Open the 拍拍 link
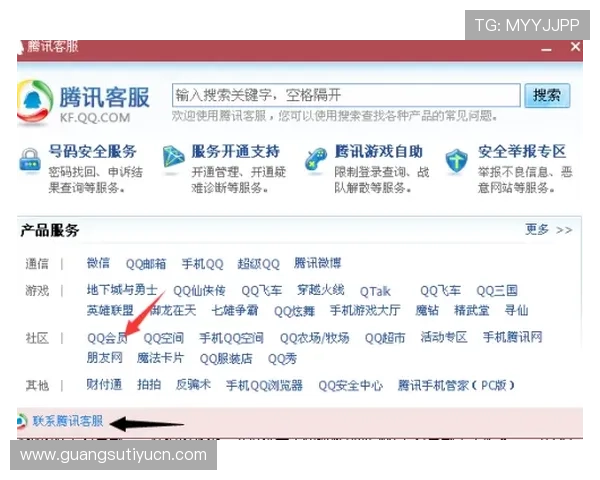600x480 pixels. (149, 385)
